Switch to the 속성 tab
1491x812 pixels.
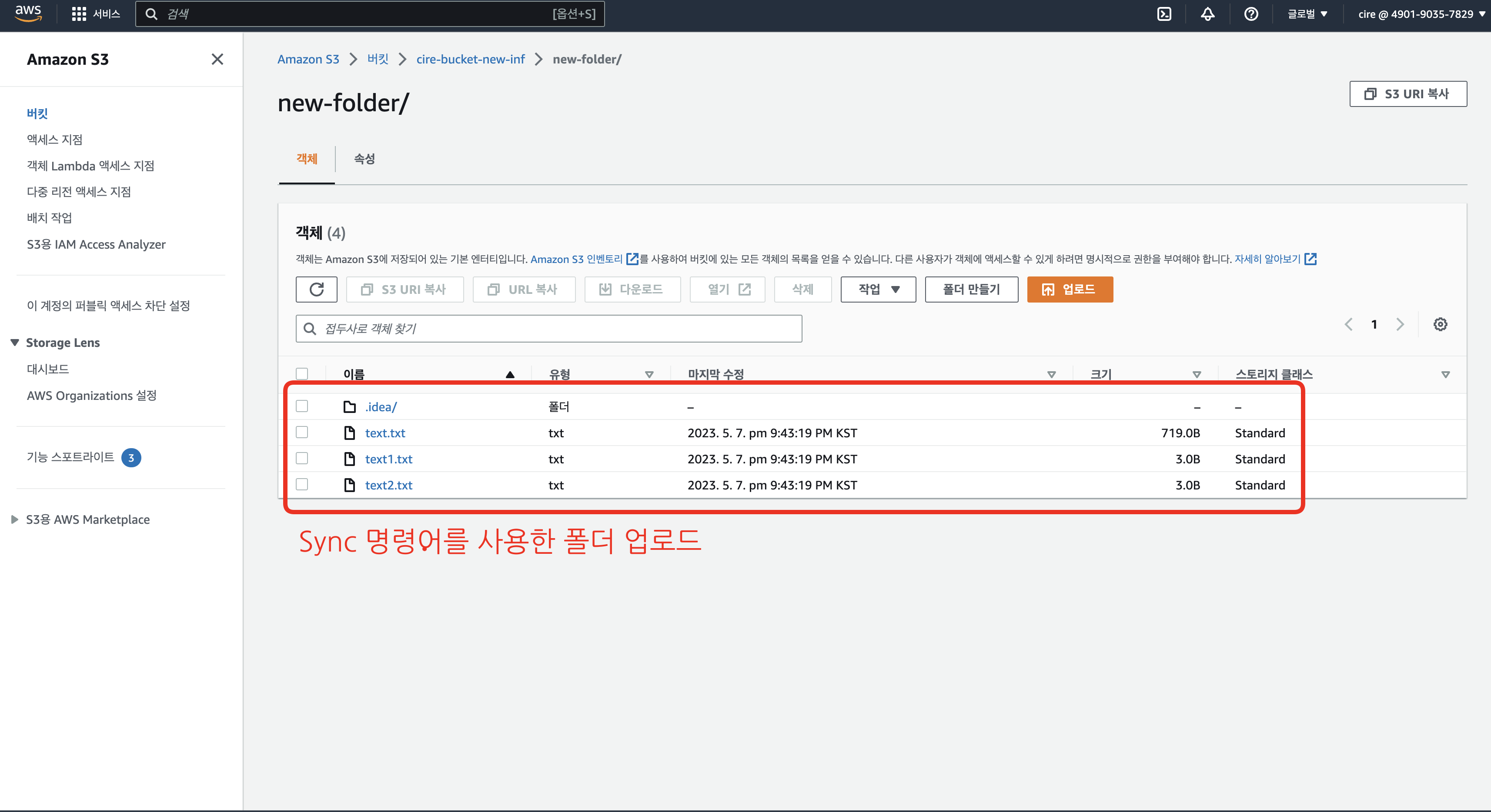364,159
